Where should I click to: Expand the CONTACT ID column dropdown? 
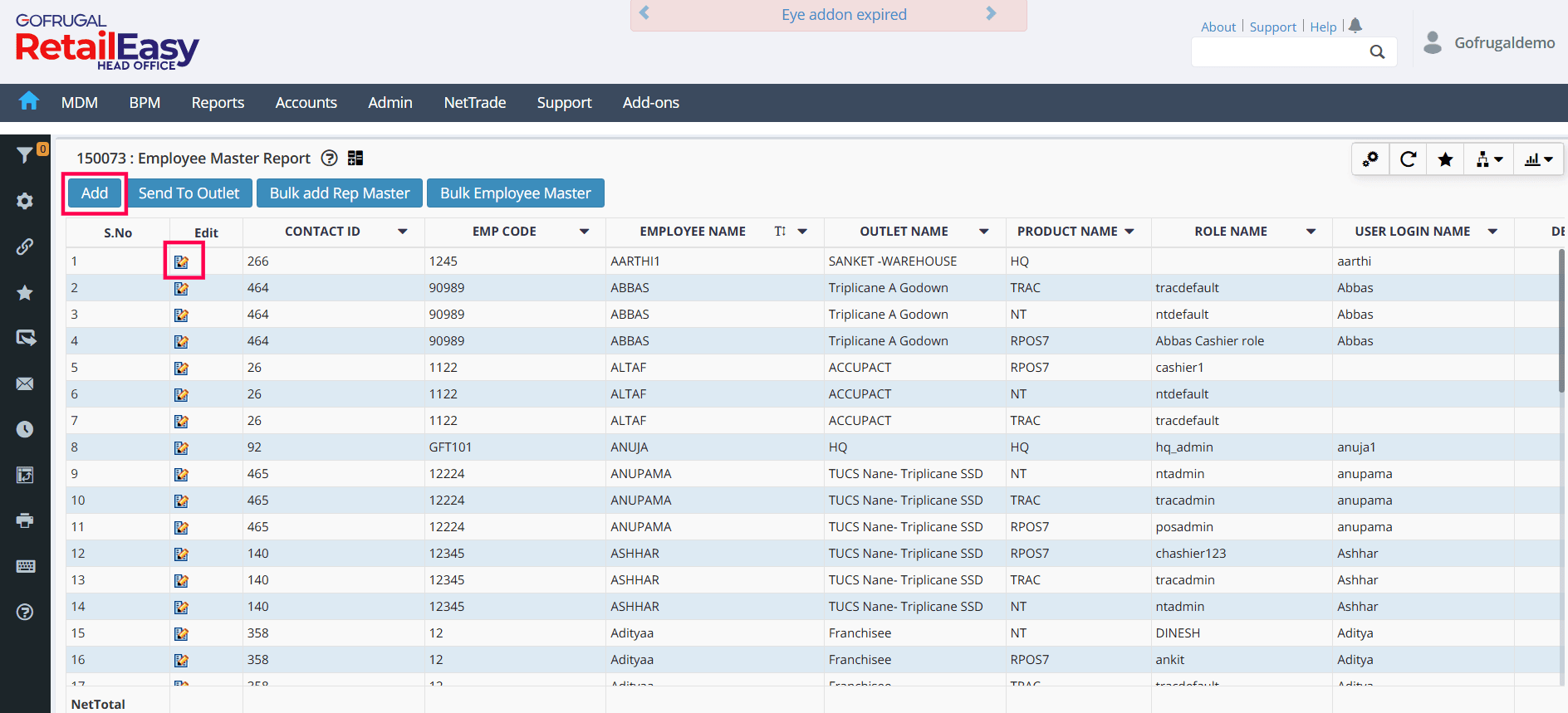tap(403, 232)
